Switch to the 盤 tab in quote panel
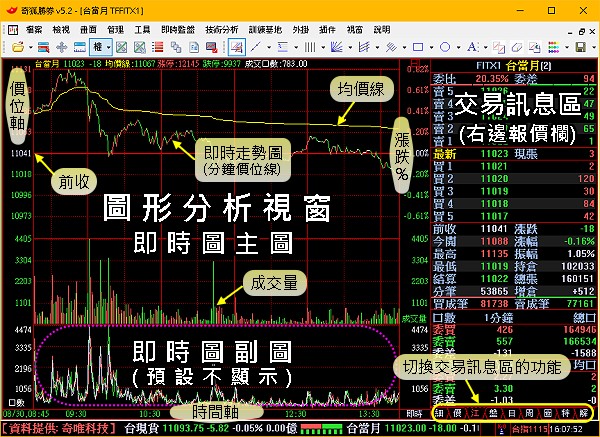Screen dimensions: 600x437 click(493, 413)
